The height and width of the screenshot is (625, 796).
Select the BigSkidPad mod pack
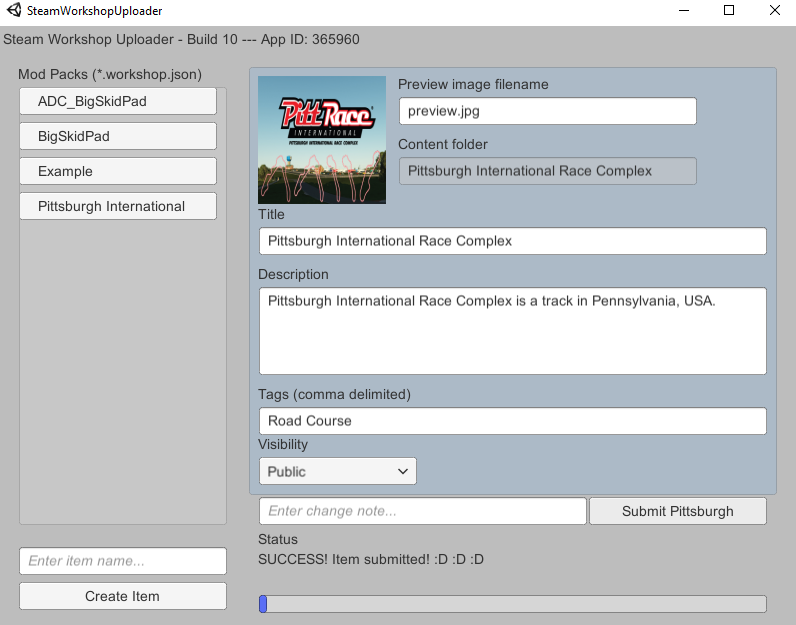pyautogui.click(x=118, y=136)
